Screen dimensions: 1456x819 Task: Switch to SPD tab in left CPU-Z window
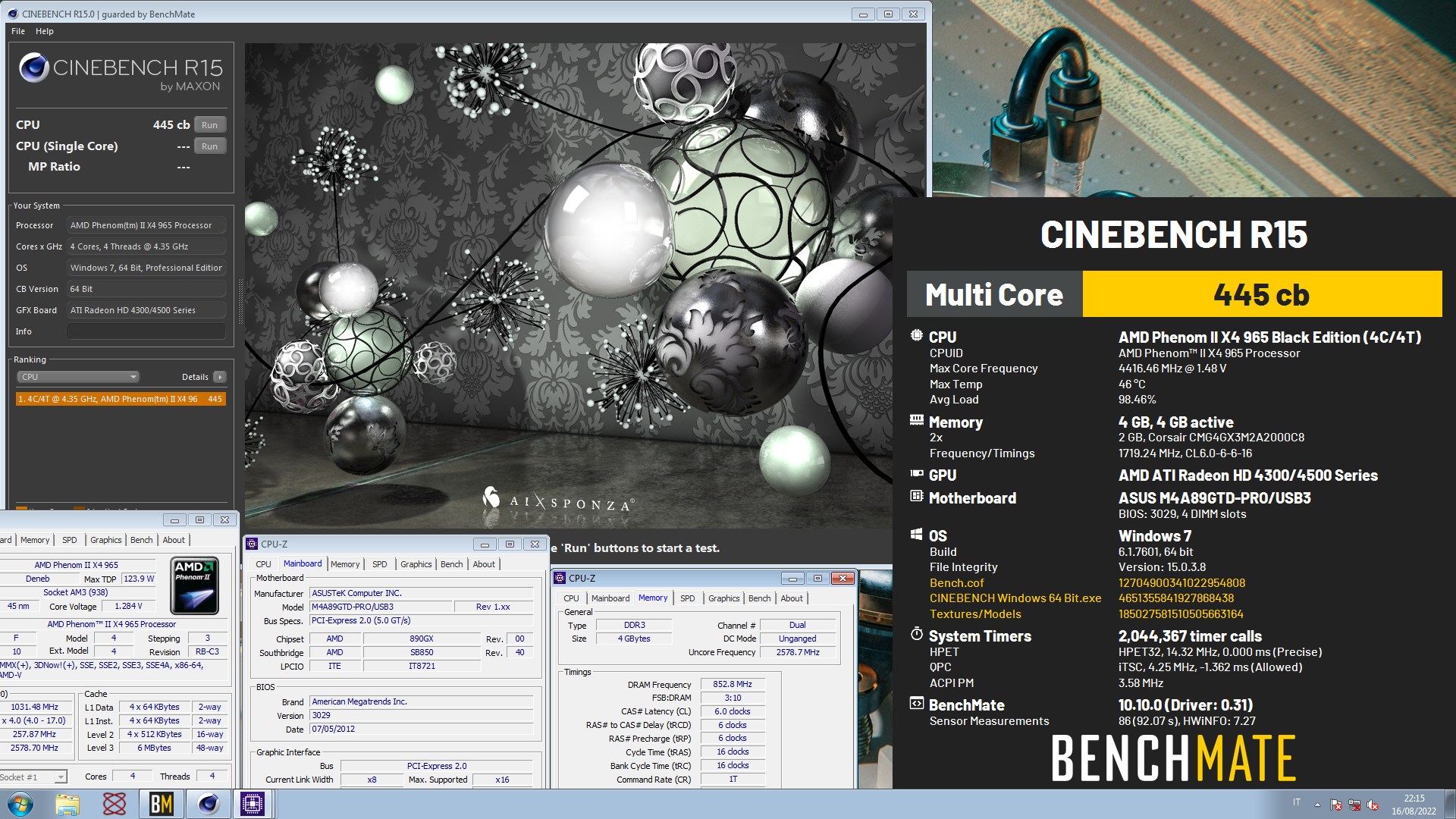pos(70,540)
